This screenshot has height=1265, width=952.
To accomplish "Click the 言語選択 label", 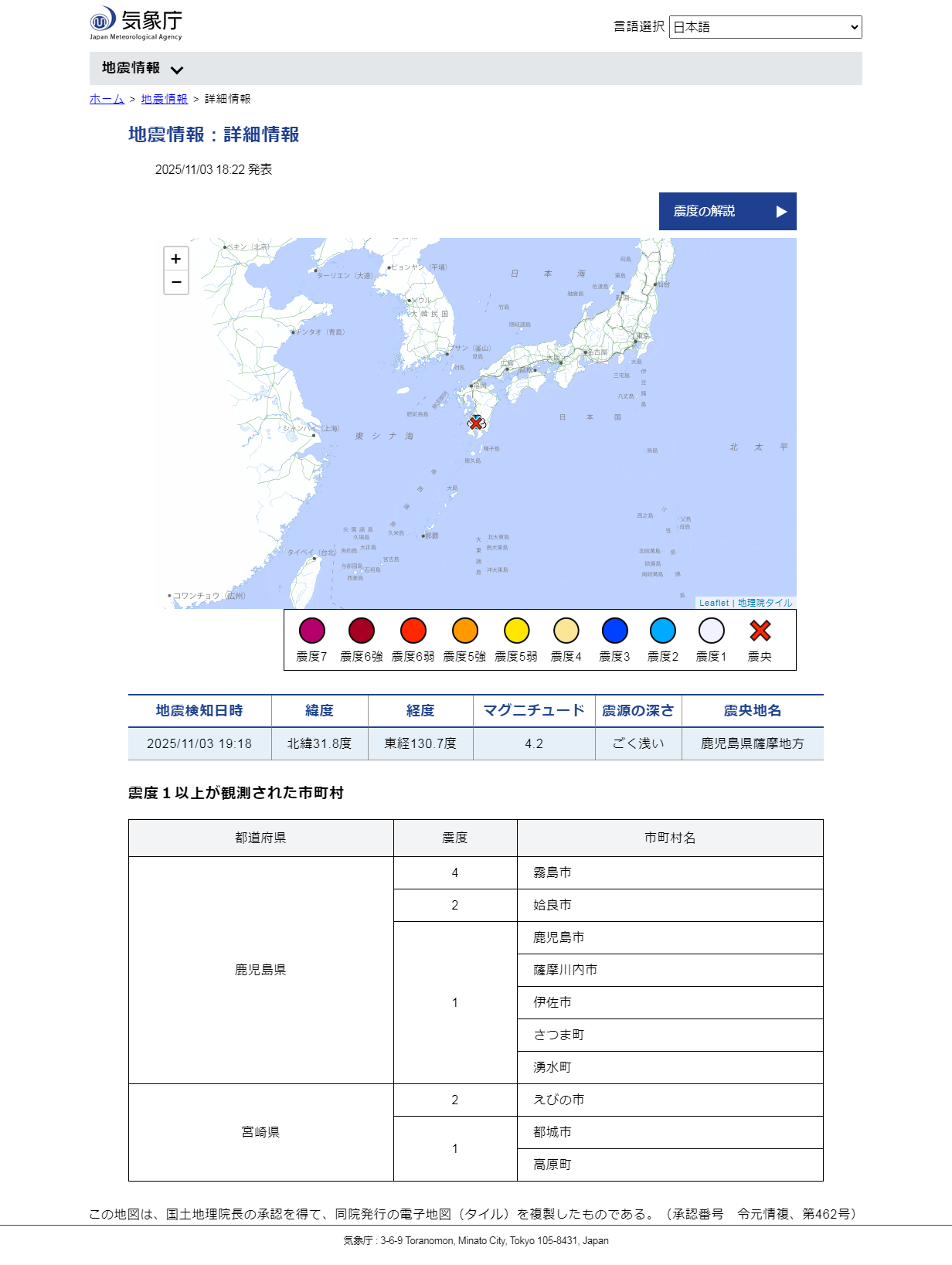I will point(639,26).
